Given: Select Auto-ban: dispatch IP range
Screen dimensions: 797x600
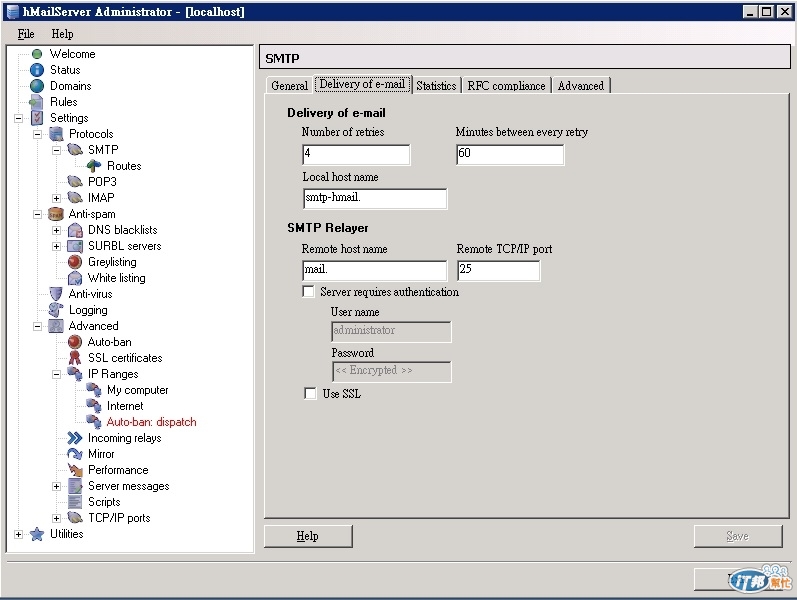Looking at the screenshot, I should [x=151, y=422].
